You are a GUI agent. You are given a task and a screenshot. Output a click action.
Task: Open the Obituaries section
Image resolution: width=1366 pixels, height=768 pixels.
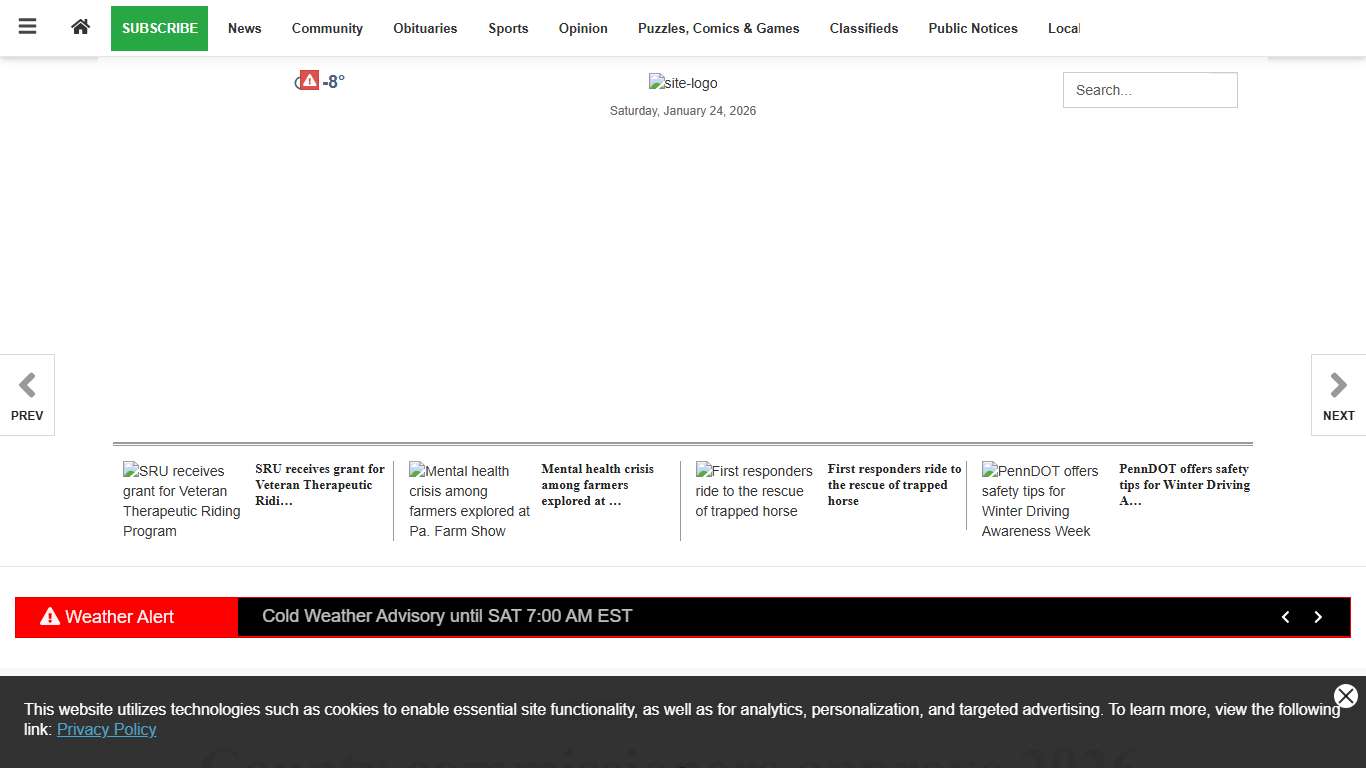pos(425,28)
